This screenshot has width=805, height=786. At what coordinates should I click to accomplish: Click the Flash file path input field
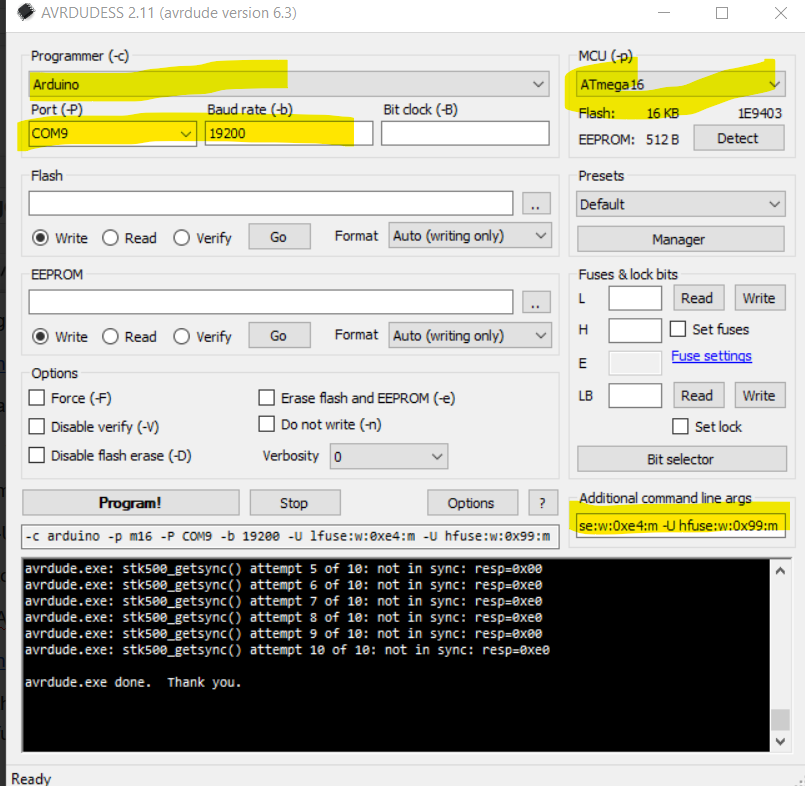coord(271,203)
